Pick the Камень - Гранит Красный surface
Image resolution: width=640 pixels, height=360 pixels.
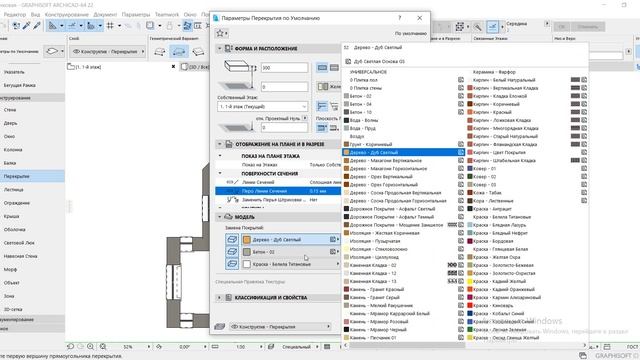pos(404,289)
